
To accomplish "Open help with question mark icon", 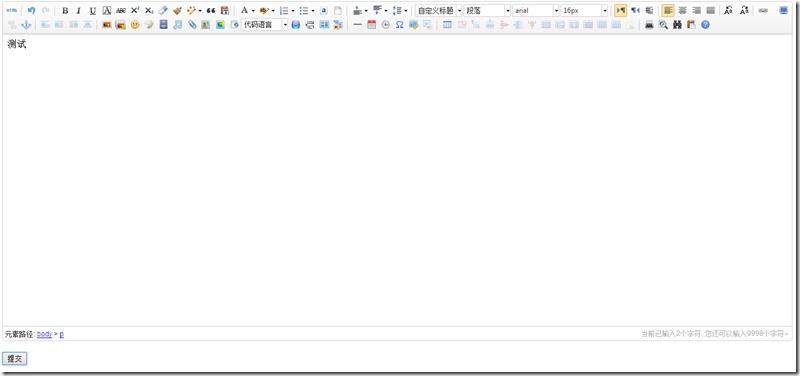I will 705,24.
